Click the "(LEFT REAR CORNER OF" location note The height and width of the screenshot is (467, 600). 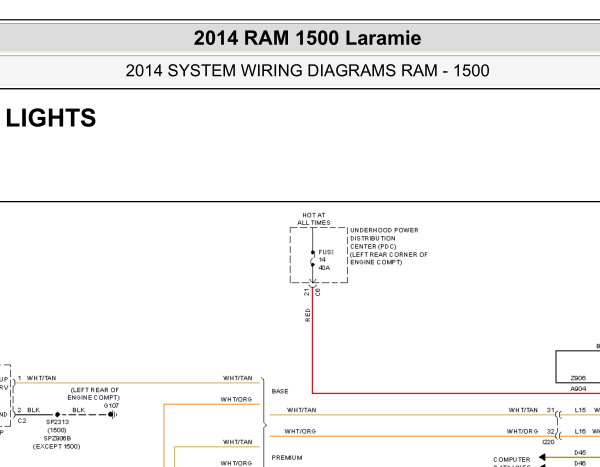pos(389,255)
